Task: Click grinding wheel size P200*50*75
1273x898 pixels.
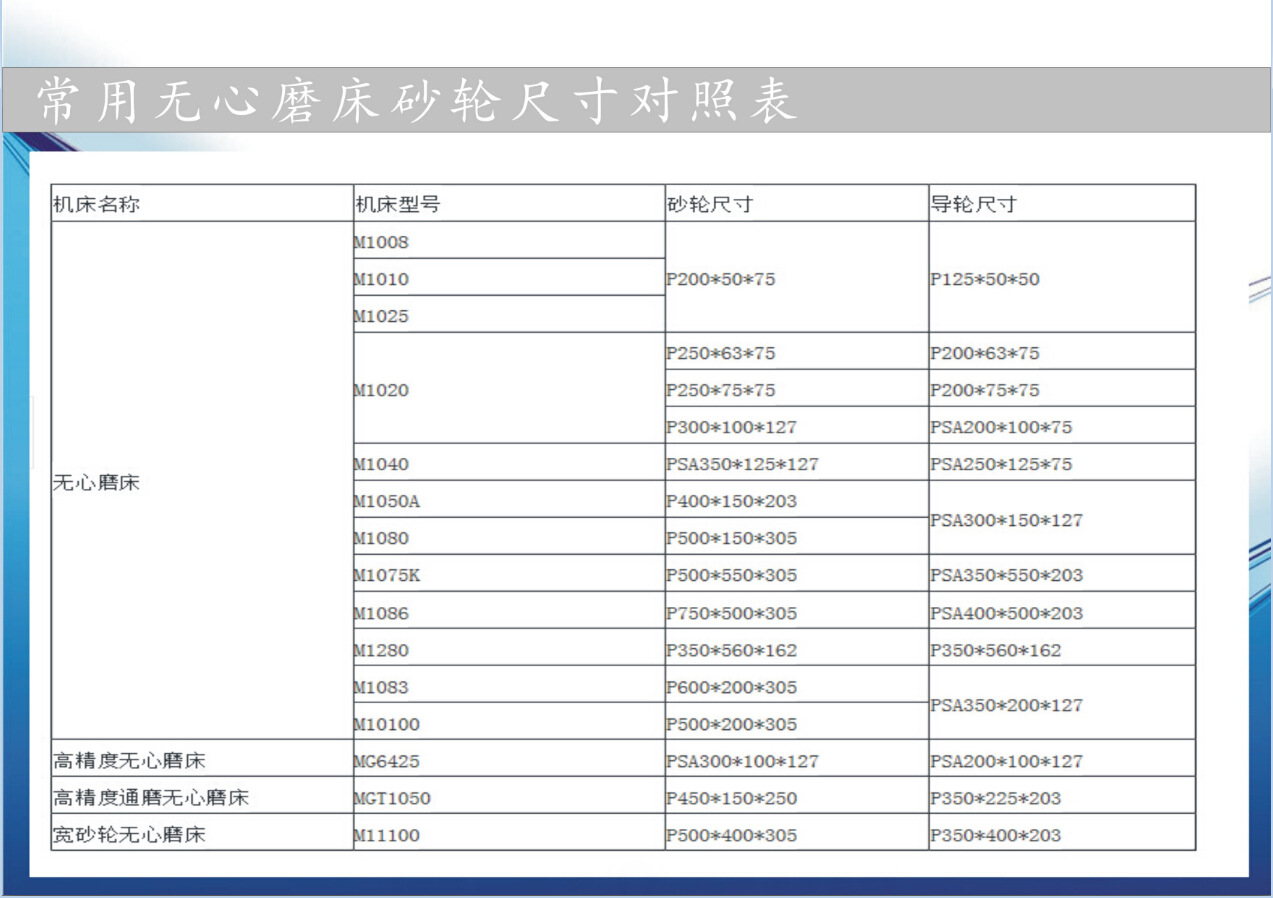Action: pyautogui.click(x=797, y=277)
